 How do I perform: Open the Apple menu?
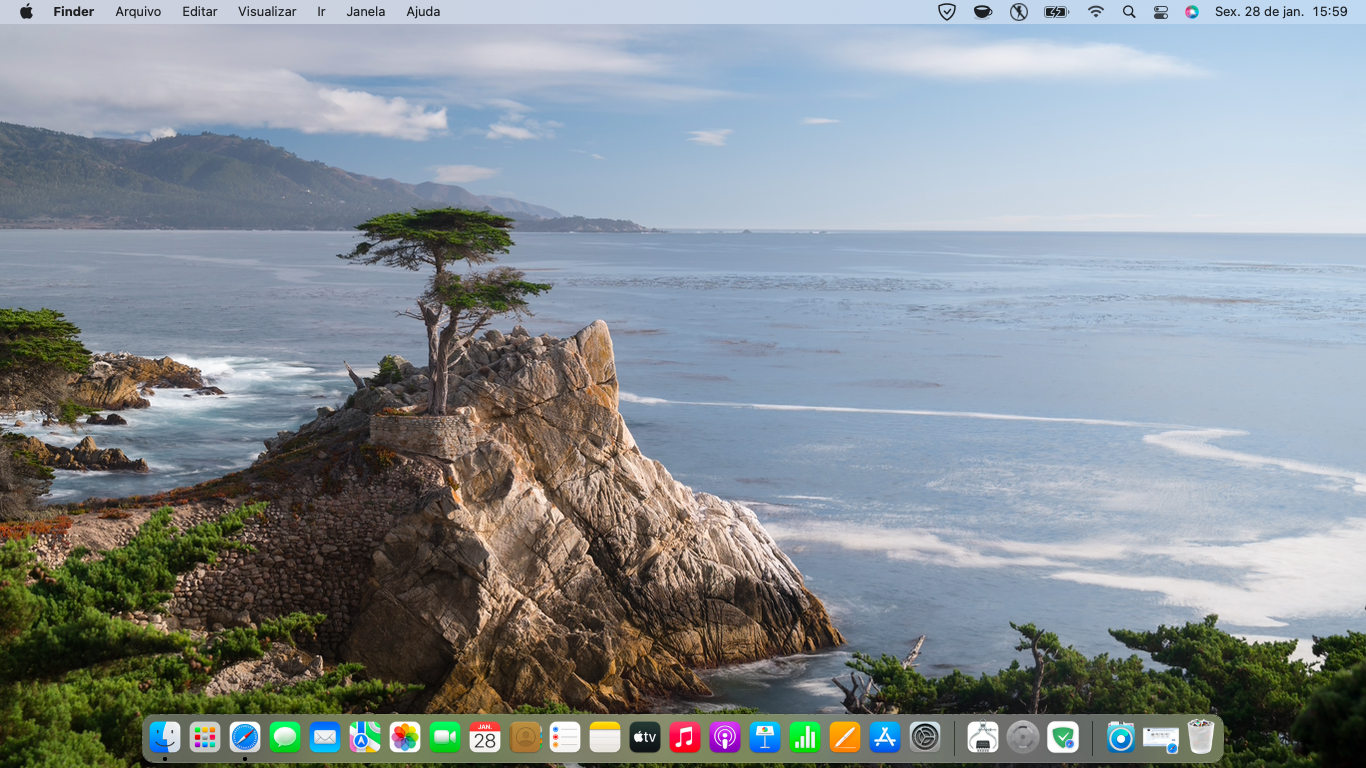point(26,12)
